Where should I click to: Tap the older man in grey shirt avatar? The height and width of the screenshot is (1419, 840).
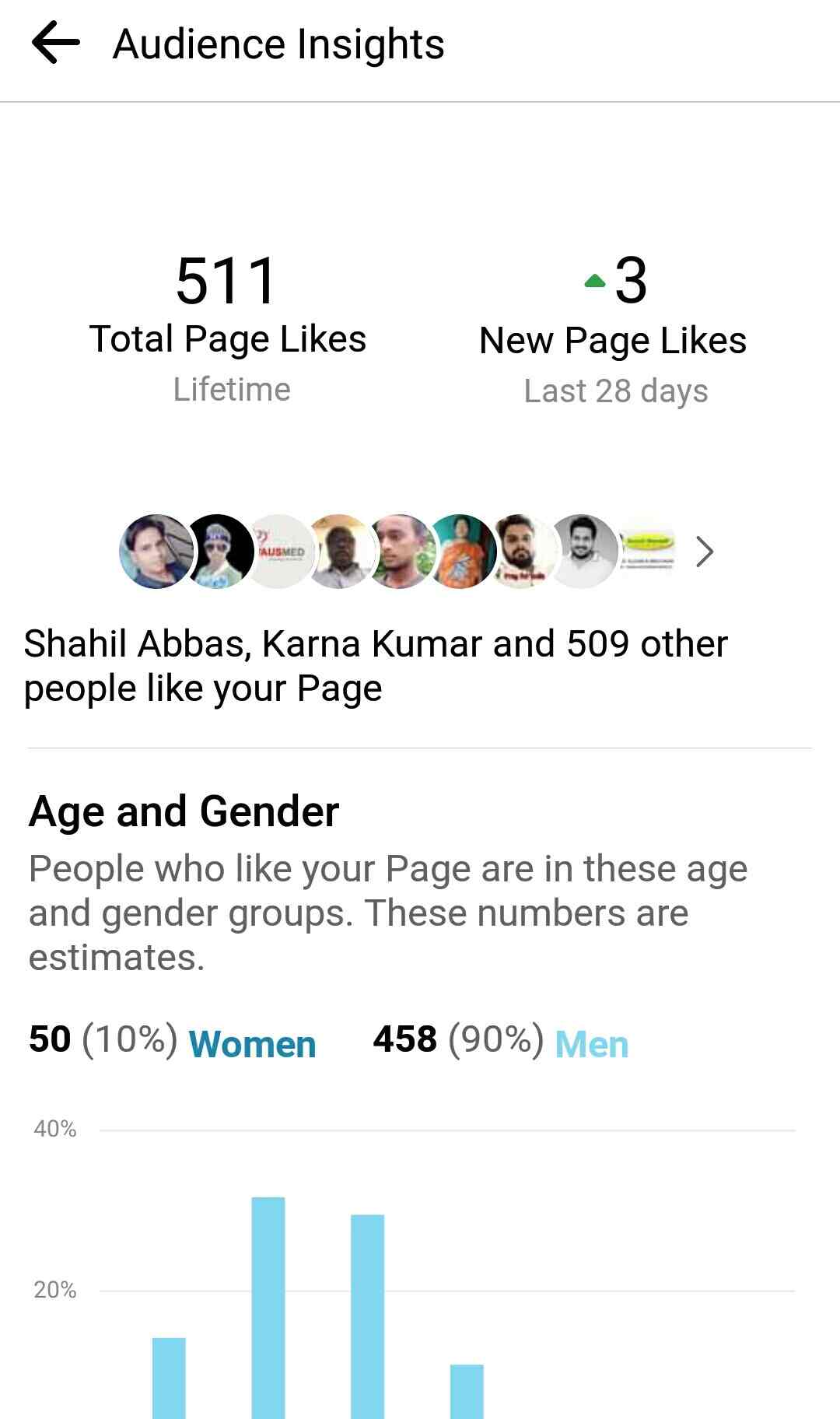point(339,552)
